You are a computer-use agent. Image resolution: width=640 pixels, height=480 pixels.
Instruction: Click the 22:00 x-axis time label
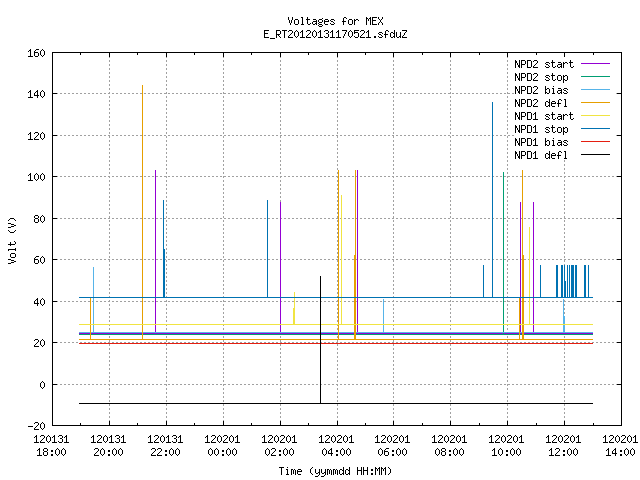click(x=165, y=452)
